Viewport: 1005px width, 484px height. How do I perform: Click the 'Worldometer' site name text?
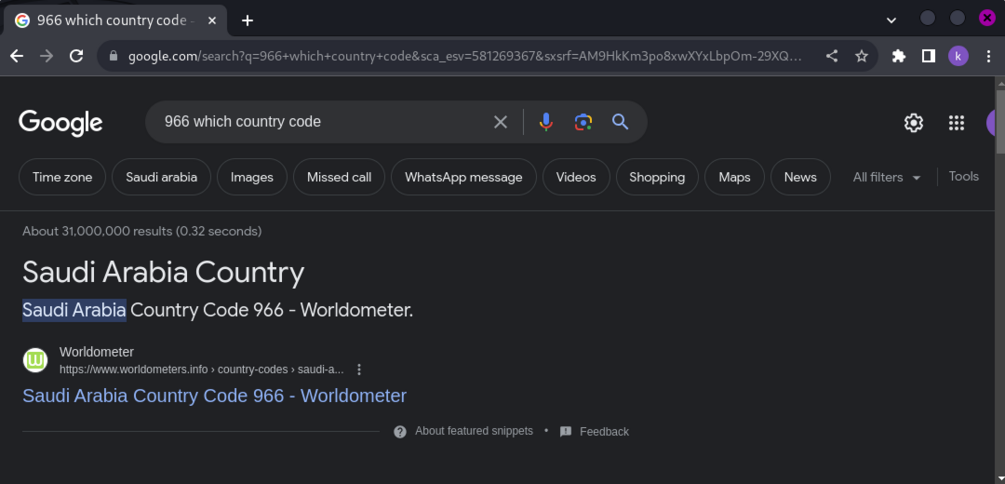(x=96, y=352)
